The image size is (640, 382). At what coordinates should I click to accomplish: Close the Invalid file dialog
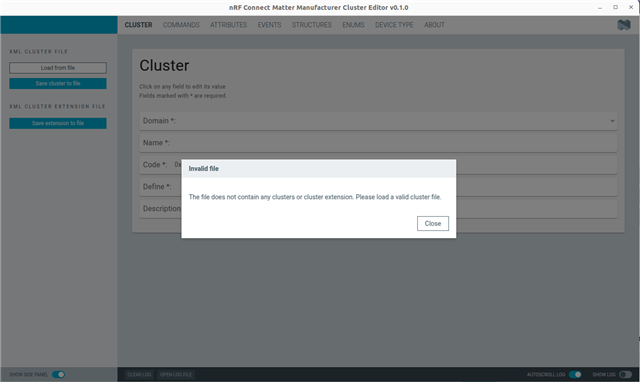click(x=433, y=223)
